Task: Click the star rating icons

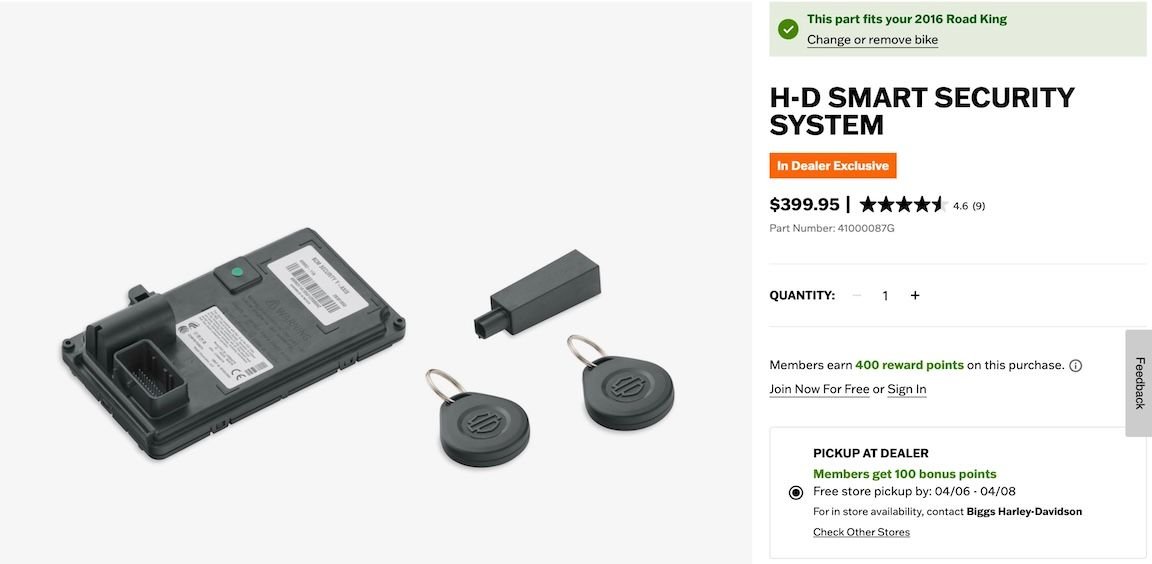Action: [x=902, y=205]
